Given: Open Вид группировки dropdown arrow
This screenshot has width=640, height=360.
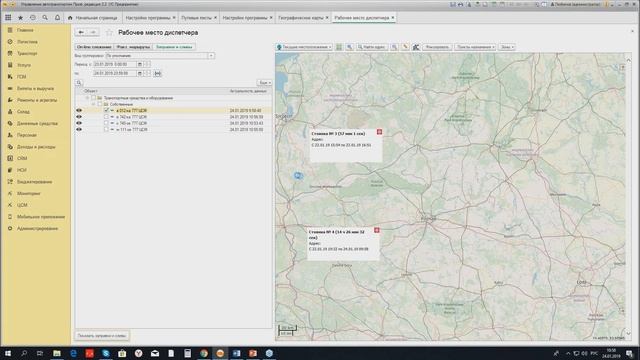Looking at the screenshot, I should point(211,56).
